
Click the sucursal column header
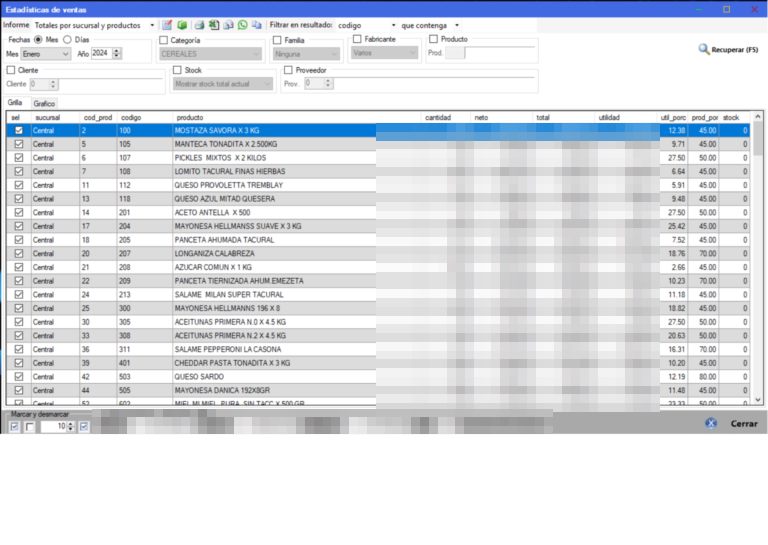tap(55, 118)
